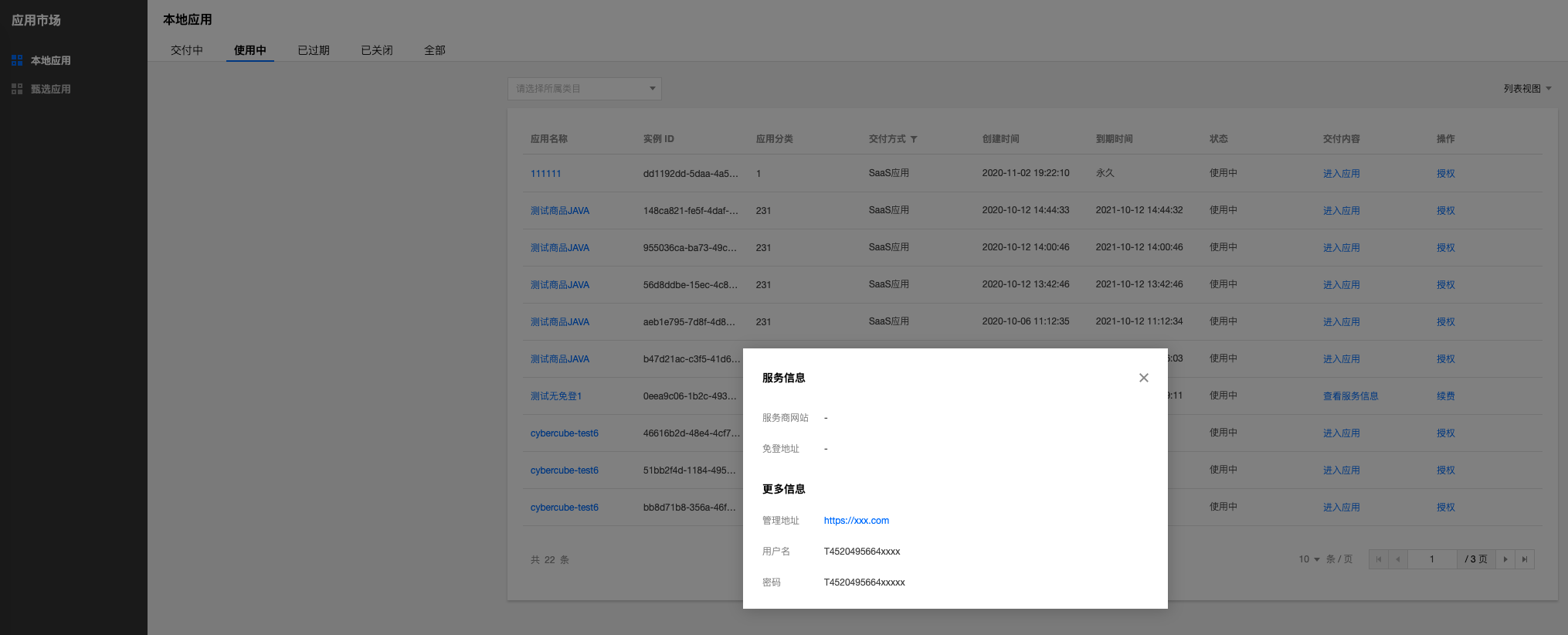Click the 密码 value T4520495664xxxxx
The image size is (1568, 635).
(x=864, y=582)
